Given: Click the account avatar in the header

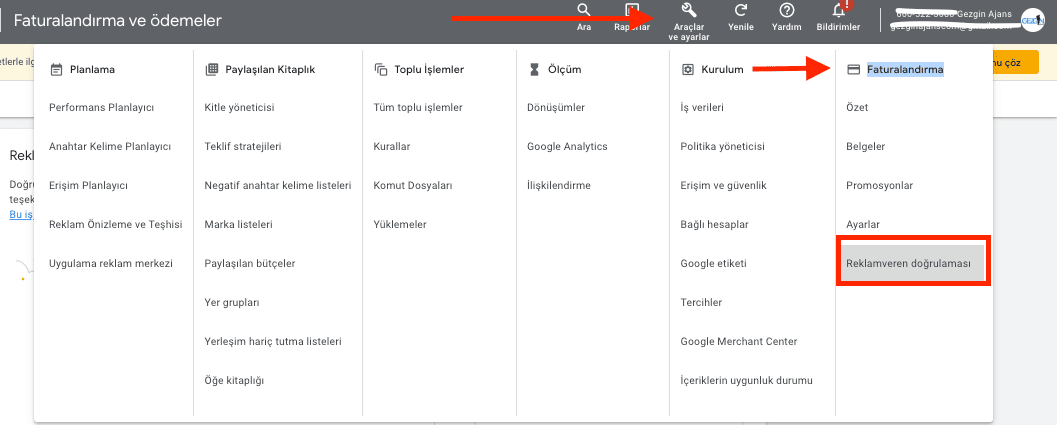Looking at the screenshot, I should click(1033, 20).
